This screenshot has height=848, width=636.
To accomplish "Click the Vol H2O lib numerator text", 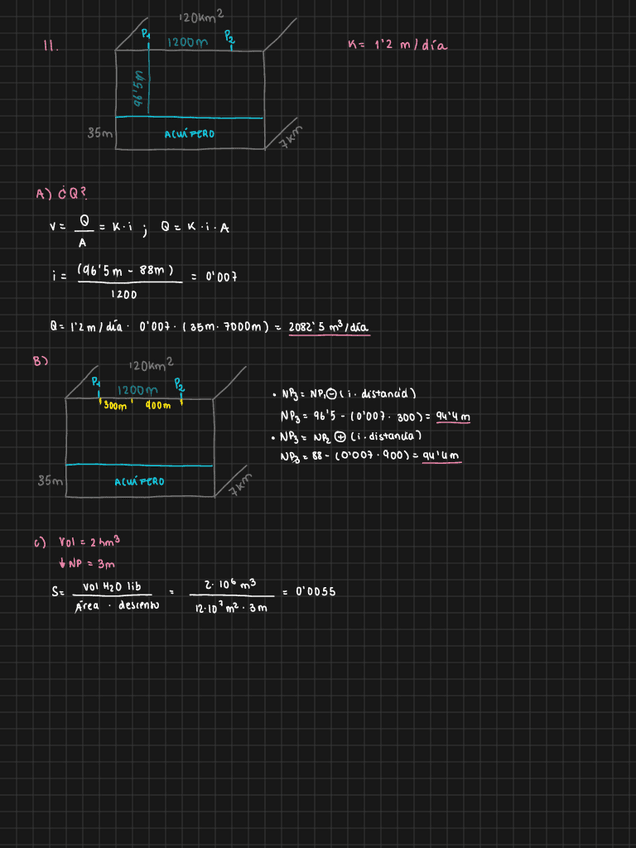I will (x=112, y=587).
